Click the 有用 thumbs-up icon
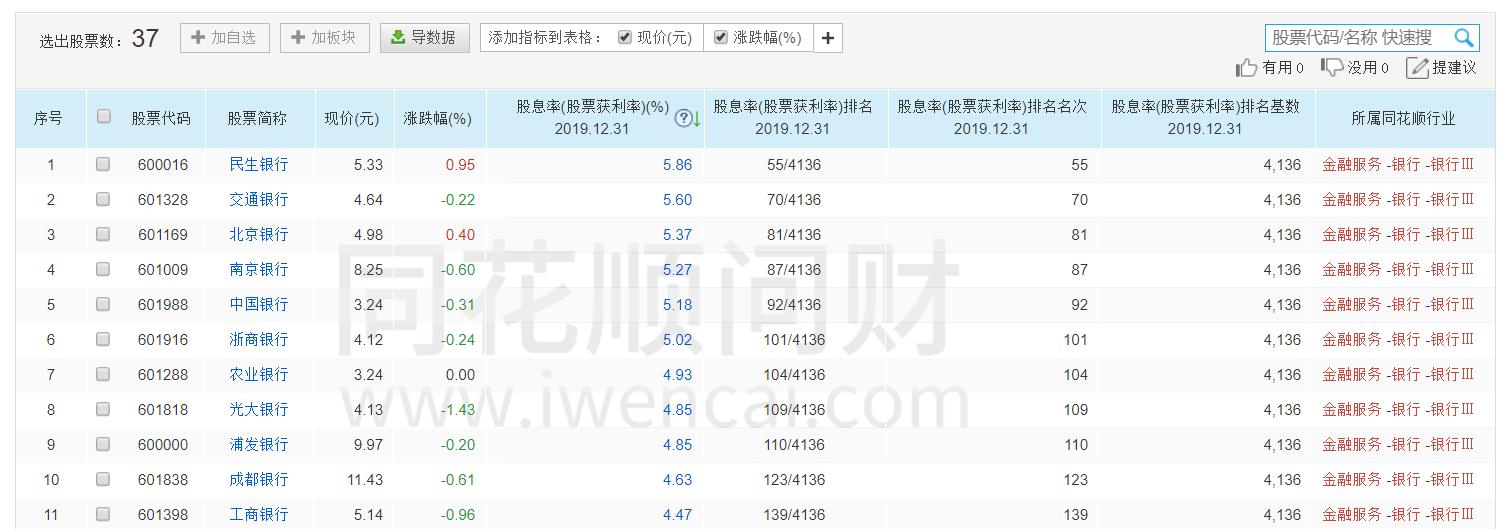The width and height of the screenshot is (1500, 529). (x=1246, y=67)
